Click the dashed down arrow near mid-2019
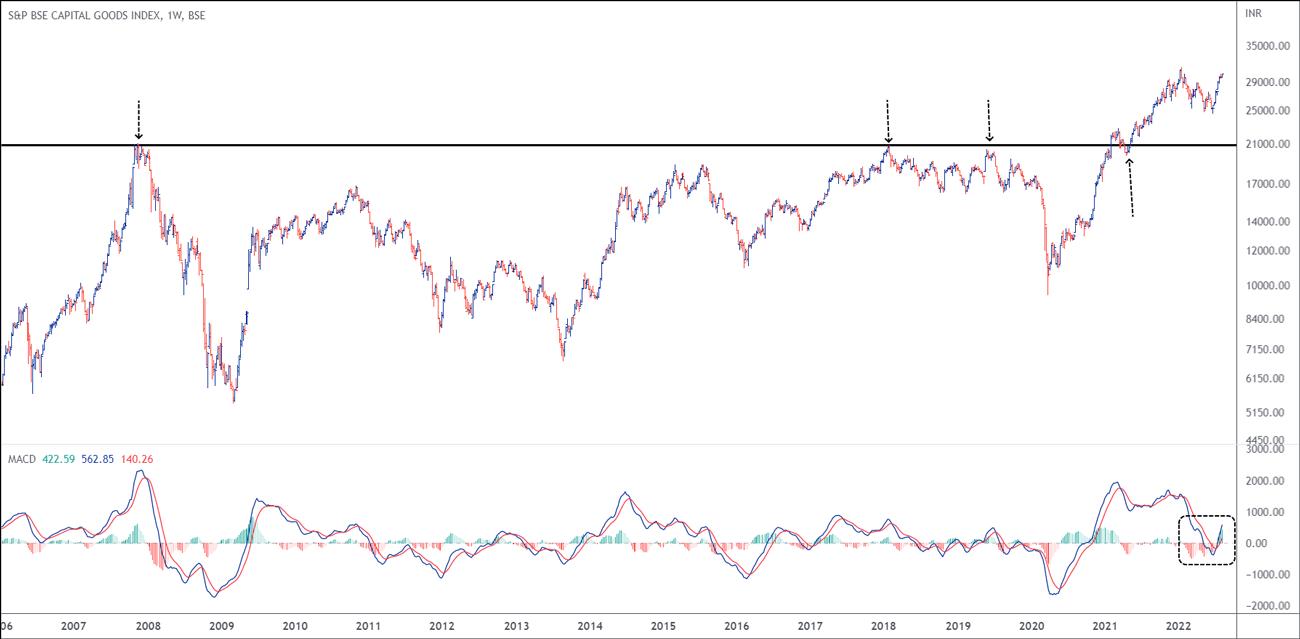The height and width of the screenshot is (639, 1300). [988, 122]
